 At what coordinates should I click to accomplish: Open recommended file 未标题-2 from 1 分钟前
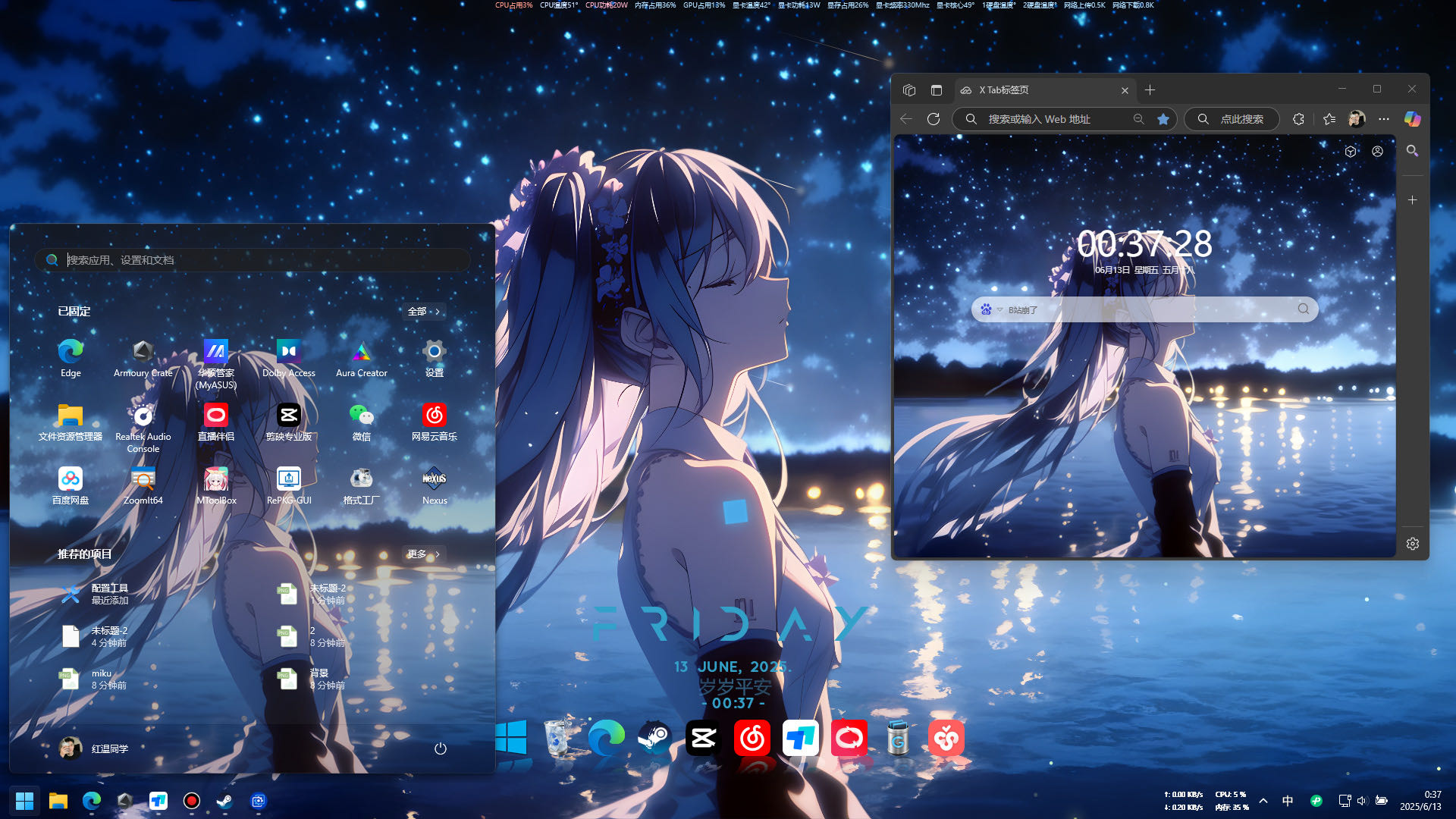(x=312, y=594)
